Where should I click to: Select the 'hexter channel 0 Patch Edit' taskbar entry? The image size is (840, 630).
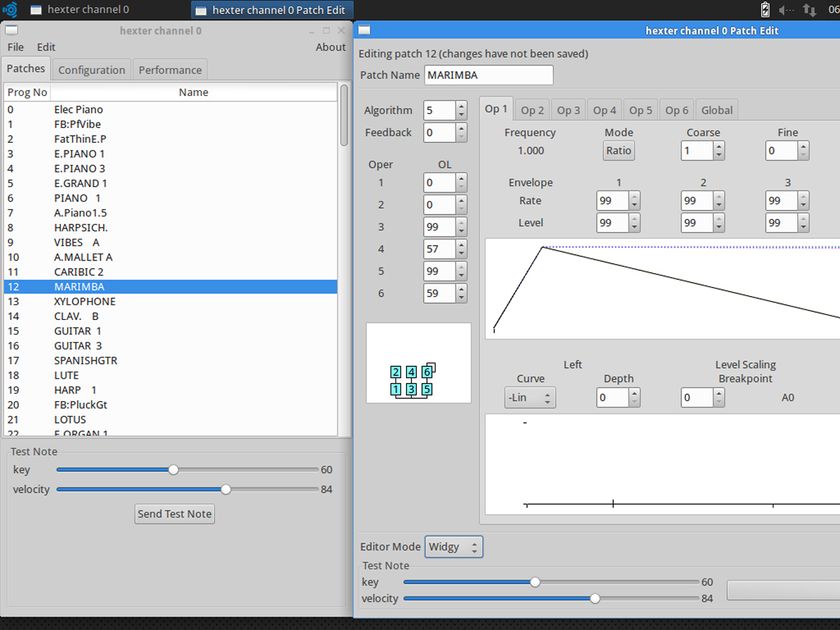click(271, 9)
